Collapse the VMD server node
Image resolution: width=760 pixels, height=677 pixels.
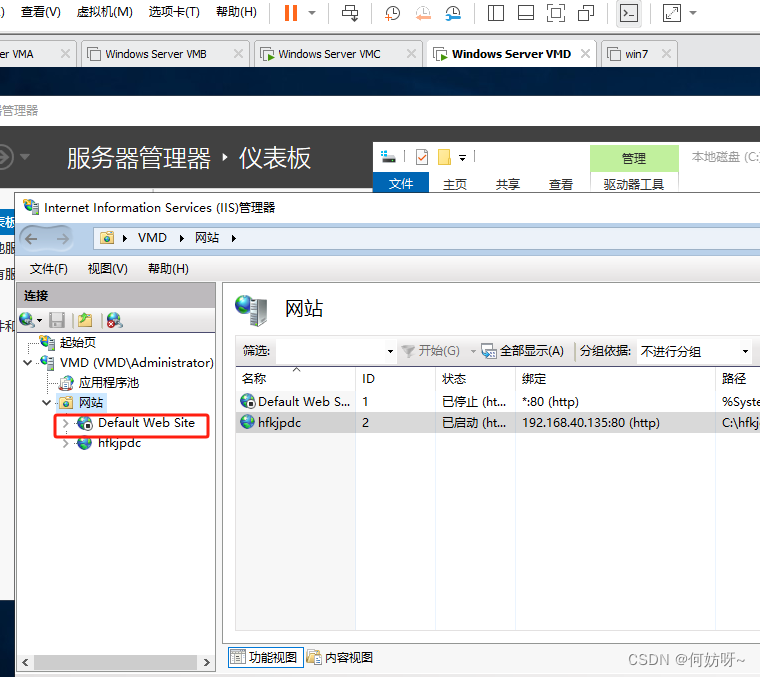click(28, 362)
